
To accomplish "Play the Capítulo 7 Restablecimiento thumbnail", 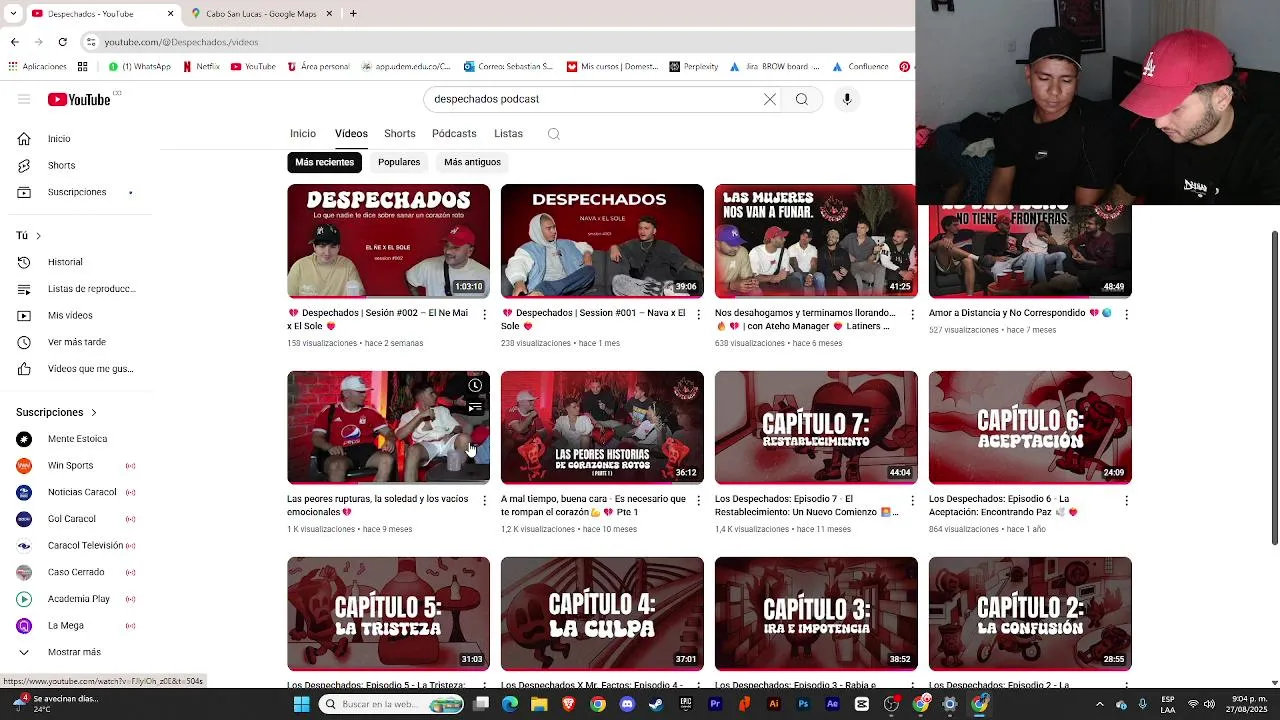I will pos(816,428).
